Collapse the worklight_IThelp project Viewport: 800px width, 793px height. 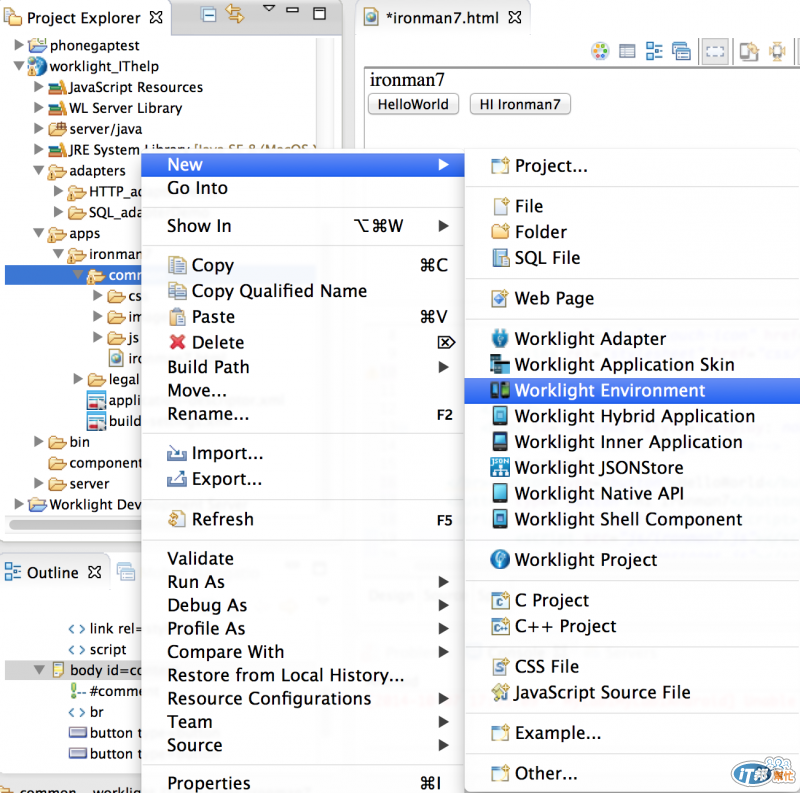coord(19,66)
